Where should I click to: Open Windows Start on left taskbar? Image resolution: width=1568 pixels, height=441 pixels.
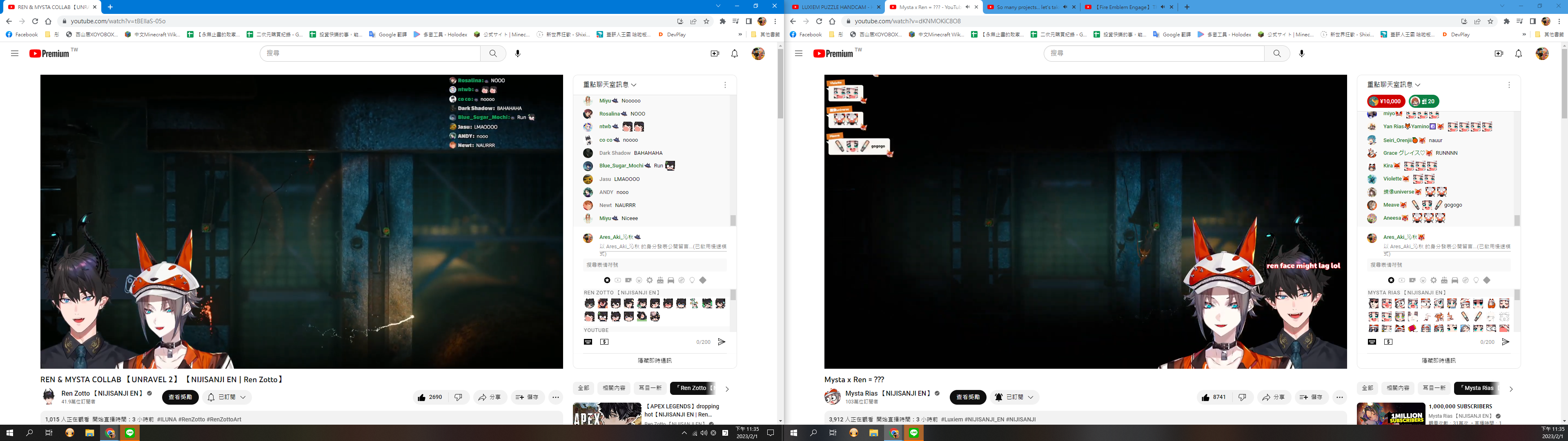click(x=10, y=433)
